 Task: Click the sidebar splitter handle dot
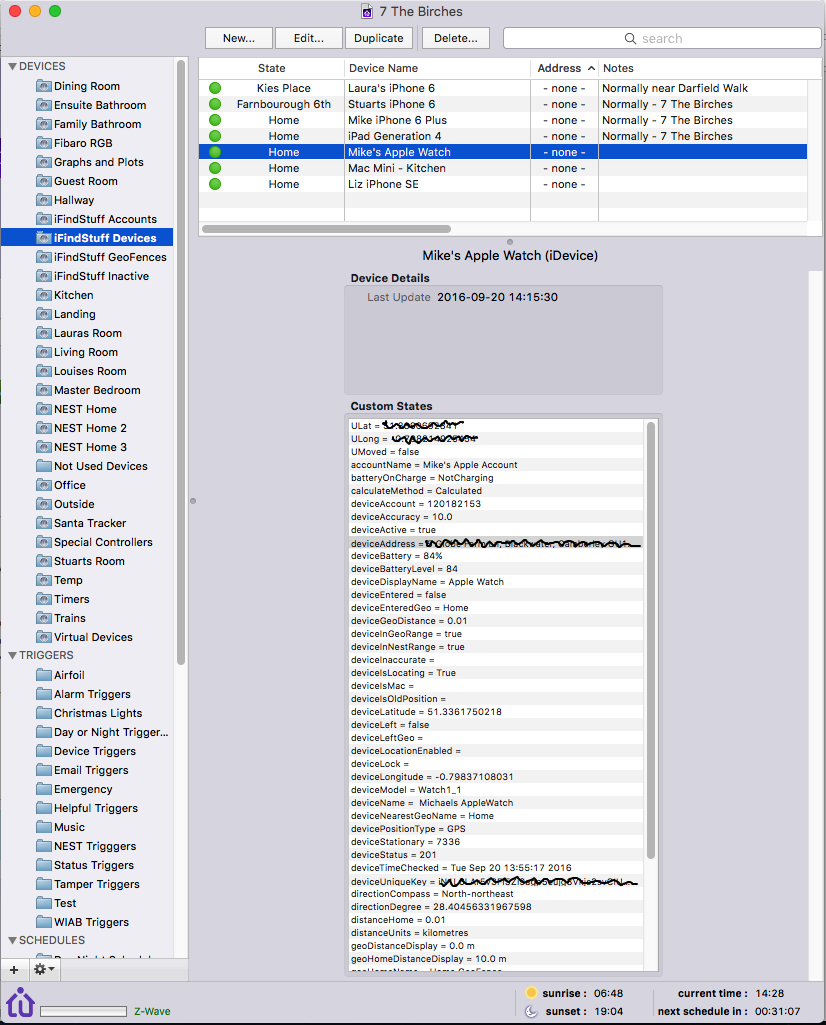(193, 501)
